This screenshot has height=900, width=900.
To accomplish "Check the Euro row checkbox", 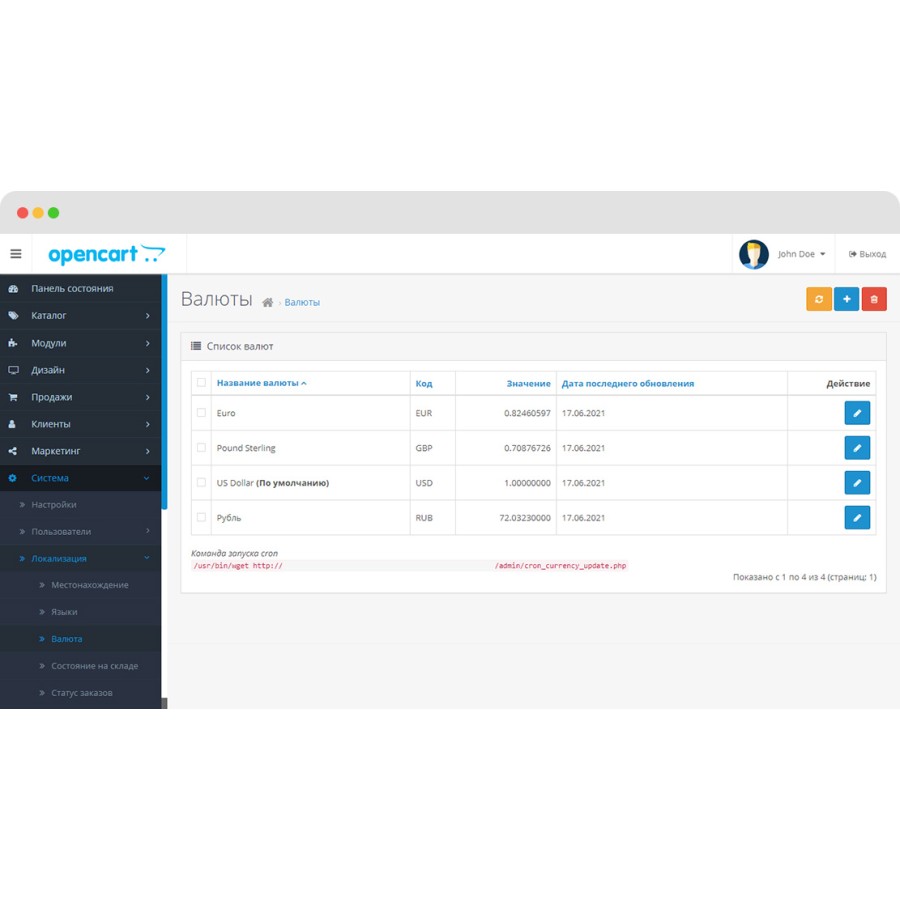I will [x=201, y=413].
